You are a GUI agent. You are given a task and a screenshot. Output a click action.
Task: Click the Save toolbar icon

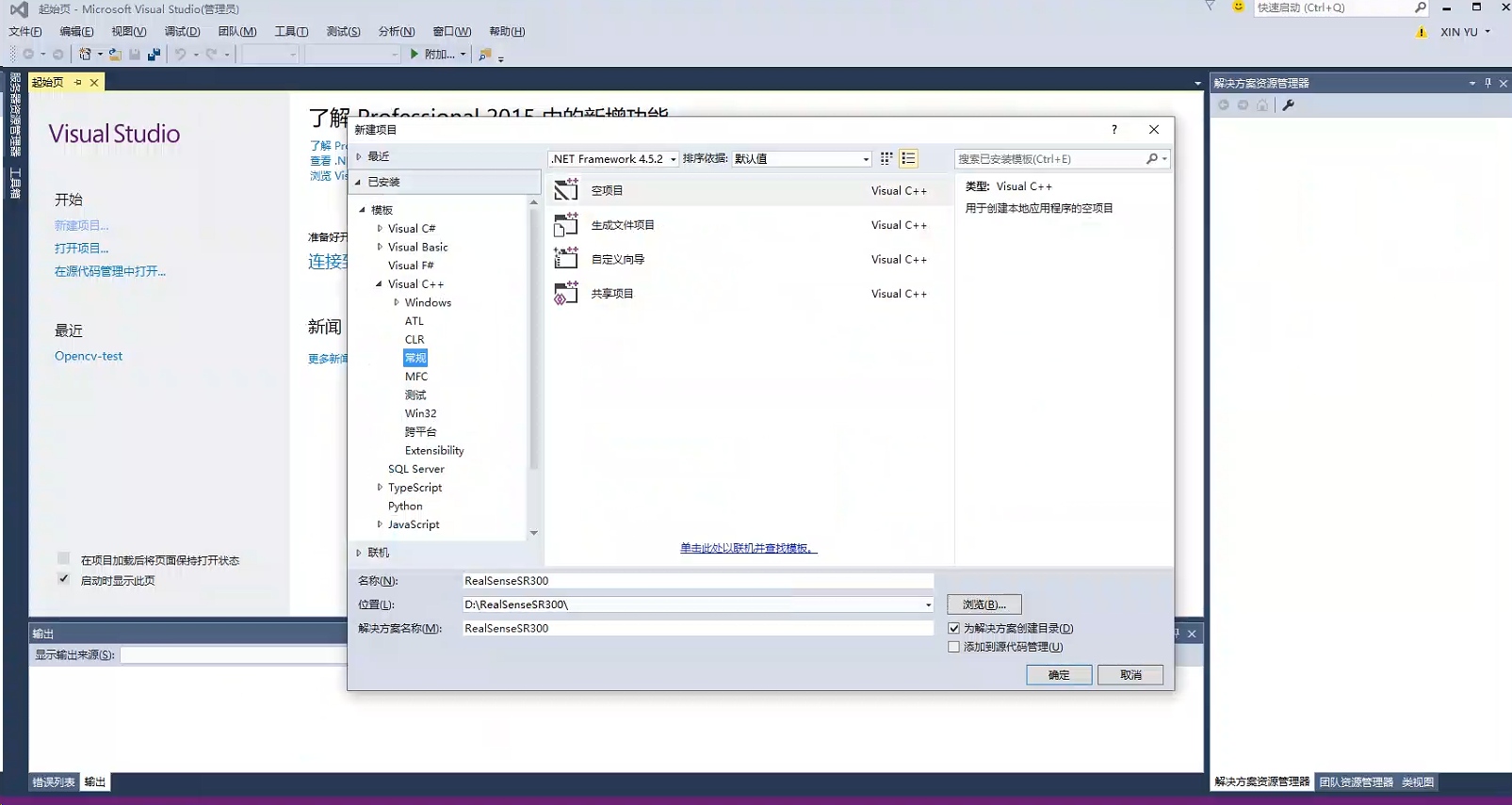[x=135, y=55]
